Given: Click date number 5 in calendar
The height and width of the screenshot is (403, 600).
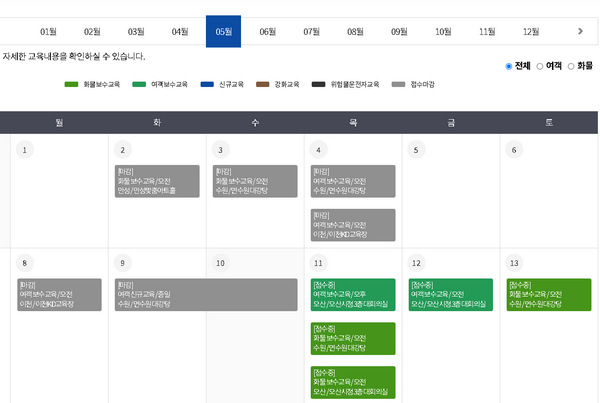Looking at the screenshot, I should [x=416, y=150].
